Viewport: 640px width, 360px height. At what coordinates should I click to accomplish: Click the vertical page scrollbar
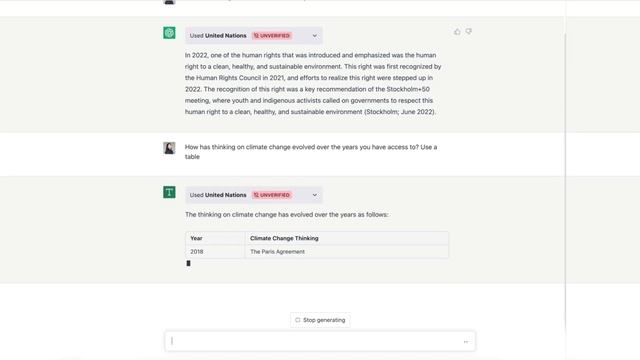(x=566, y=180)
